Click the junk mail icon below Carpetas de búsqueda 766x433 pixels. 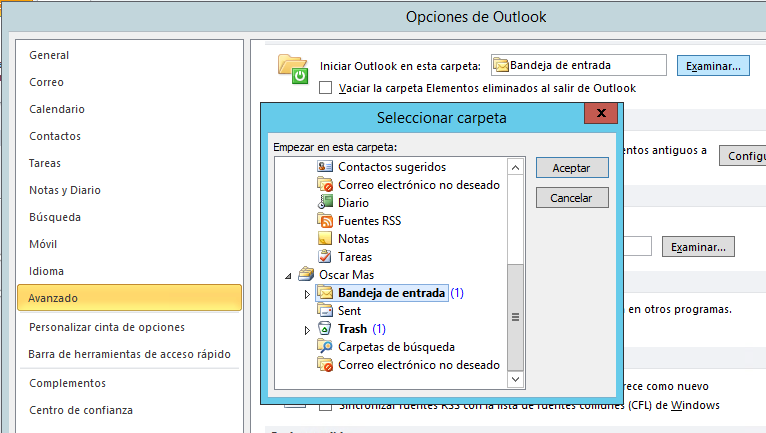point(325,365)
